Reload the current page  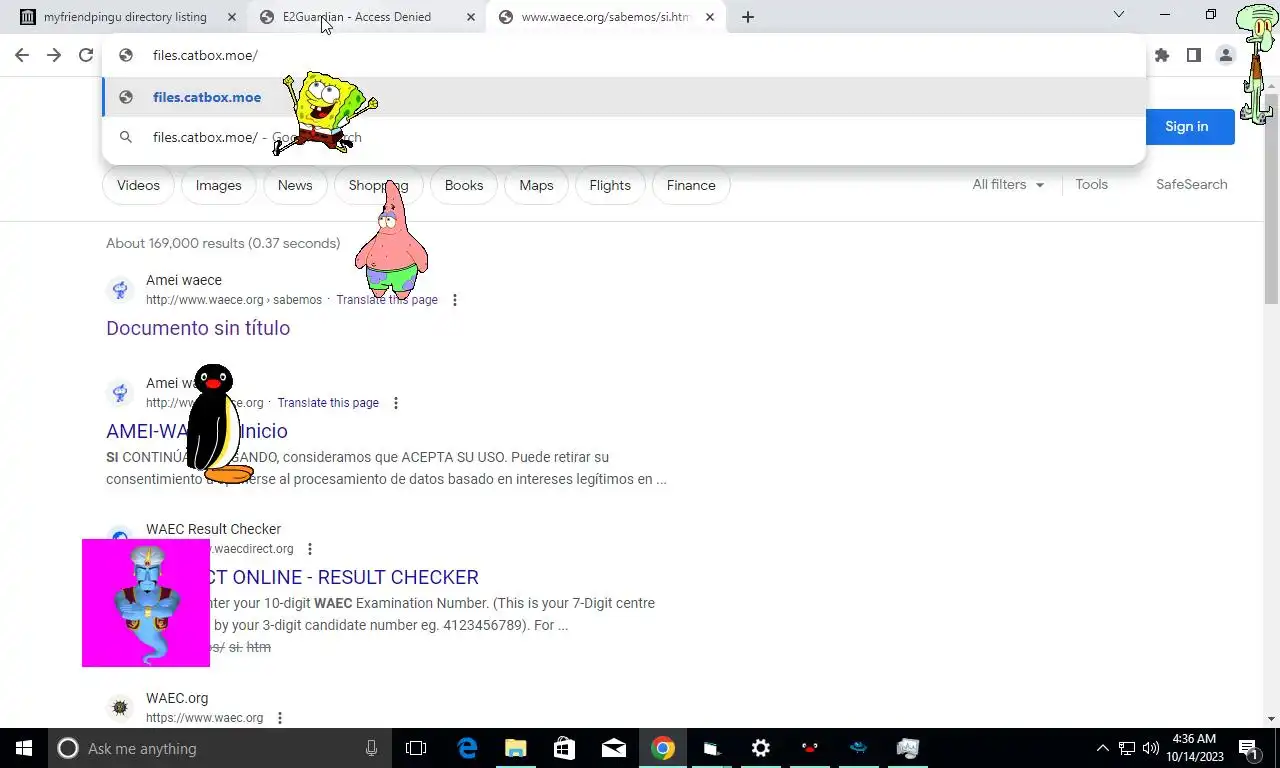point(86,55)
